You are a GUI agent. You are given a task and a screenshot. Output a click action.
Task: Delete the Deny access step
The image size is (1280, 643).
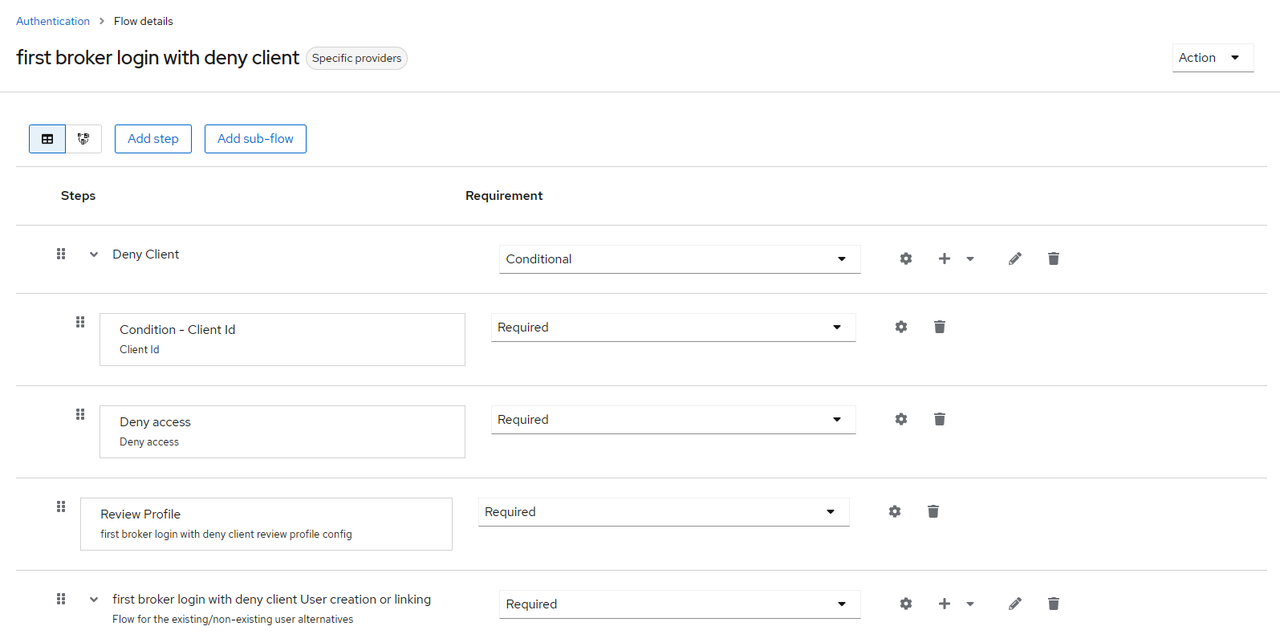[939, 419]
